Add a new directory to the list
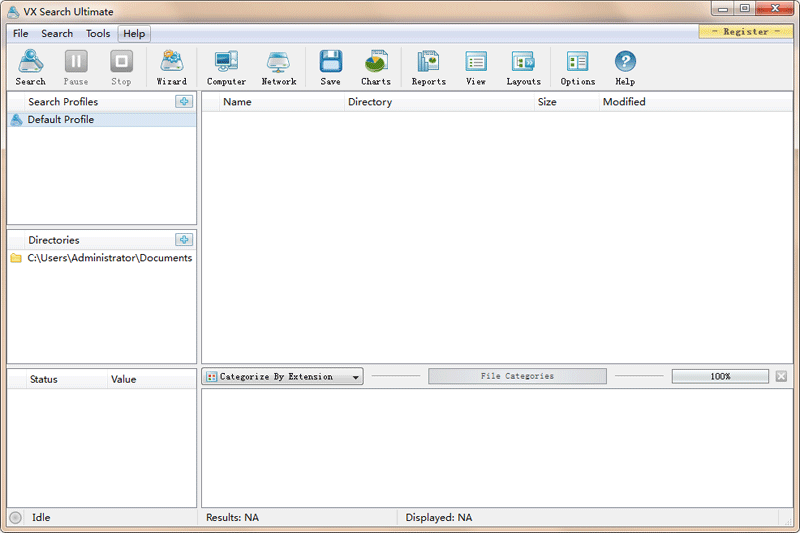Image resolution: width=800 pixels, height=533 pixels. click(x=184, y=240)
